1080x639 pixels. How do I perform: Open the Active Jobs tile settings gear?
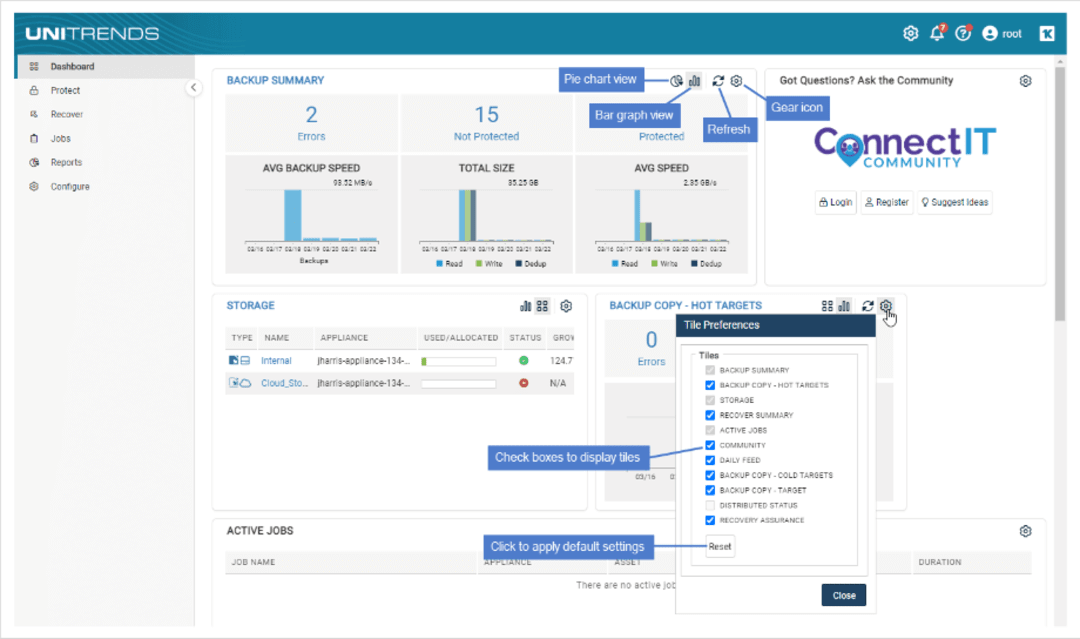(x=1025, y=531)
